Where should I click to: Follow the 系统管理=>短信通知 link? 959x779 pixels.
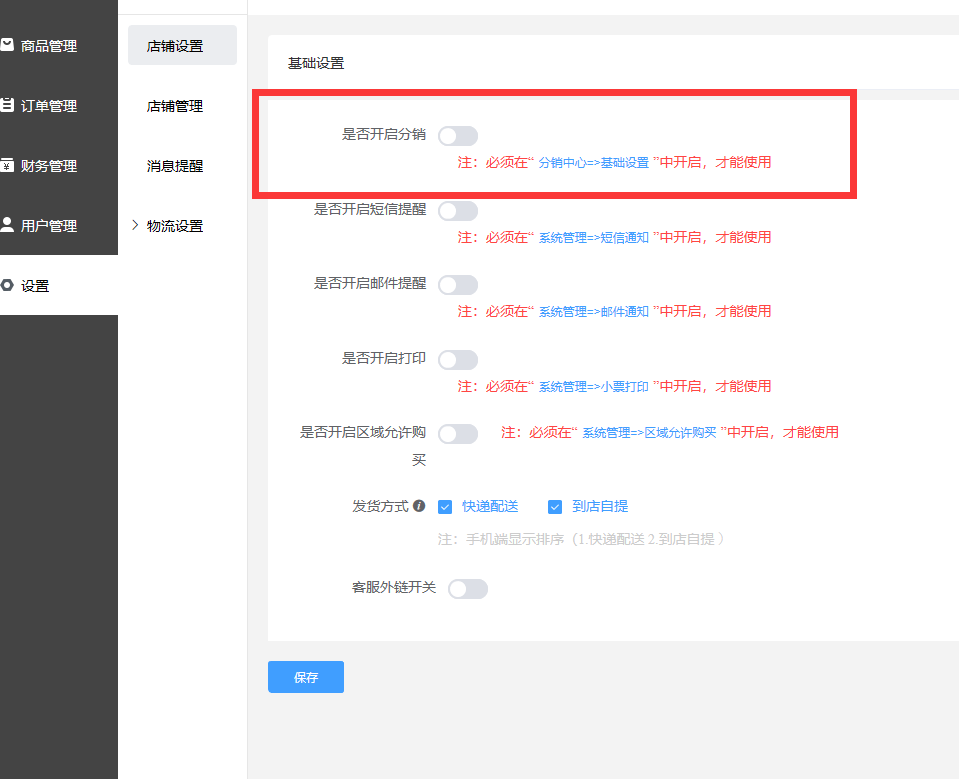[594, 238]
